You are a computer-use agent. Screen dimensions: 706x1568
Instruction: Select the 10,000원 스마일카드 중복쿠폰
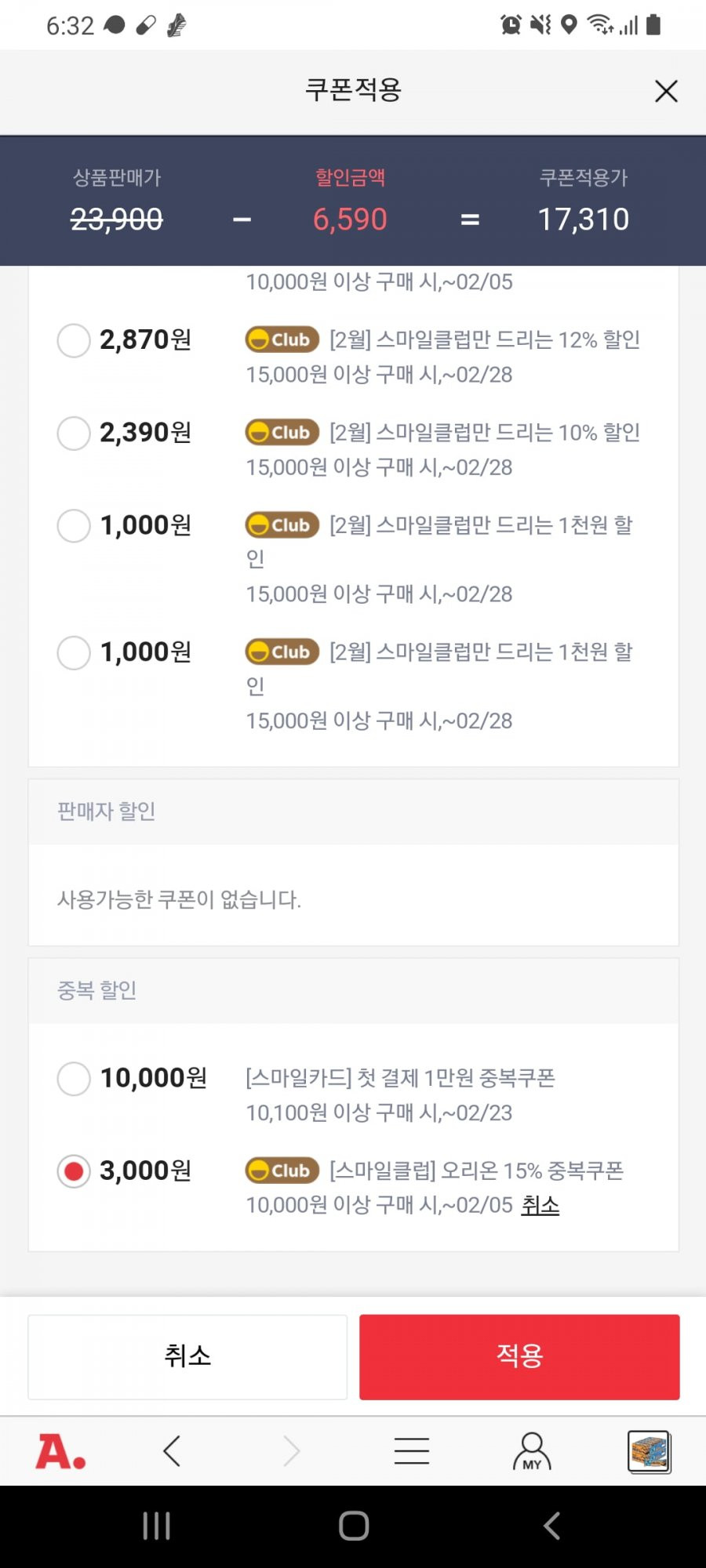pos(74,1079)
